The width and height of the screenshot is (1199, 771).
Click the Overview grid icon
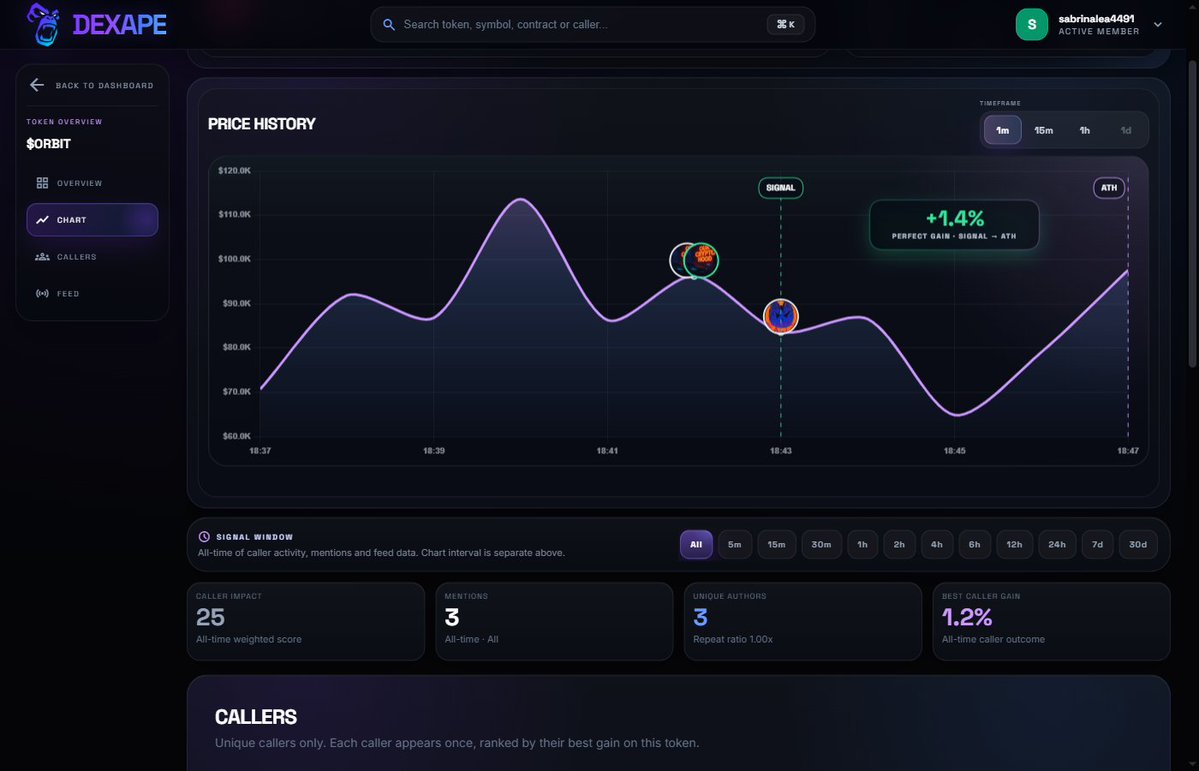[x=42, y=183]
